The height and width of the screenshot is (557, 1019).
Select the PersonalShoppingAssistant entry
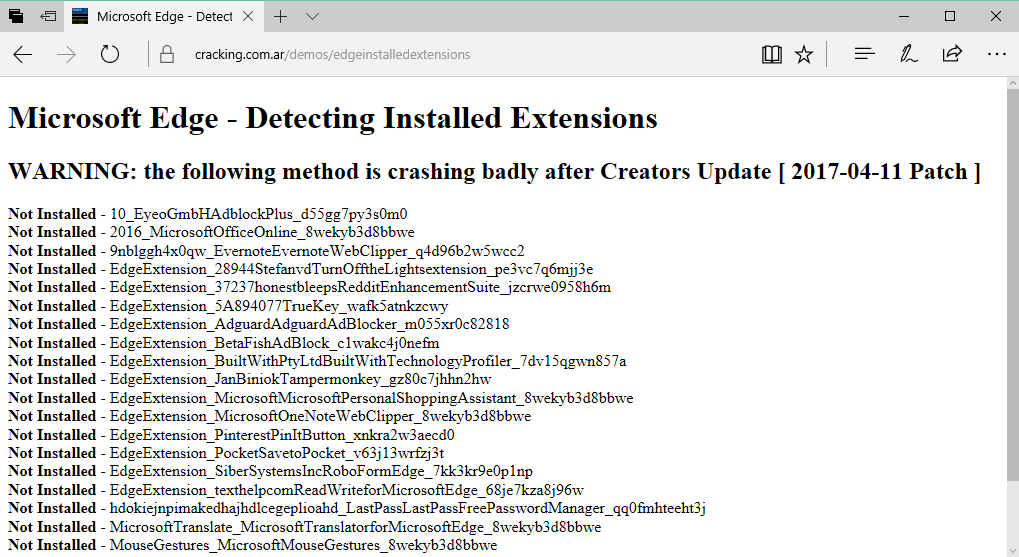320,398
